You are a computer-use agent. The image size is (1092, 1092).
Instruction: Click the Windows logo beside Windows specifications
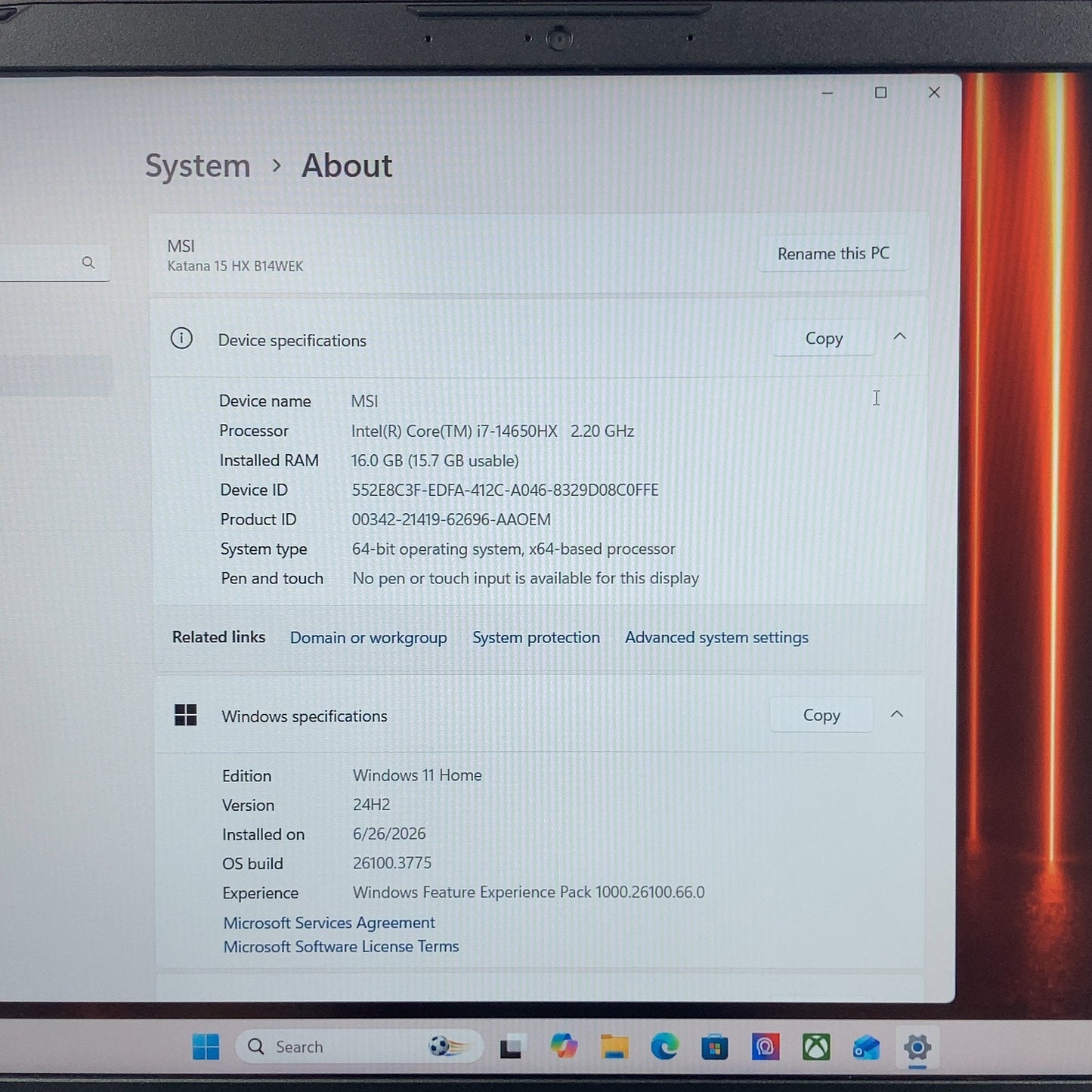[185, 715]
